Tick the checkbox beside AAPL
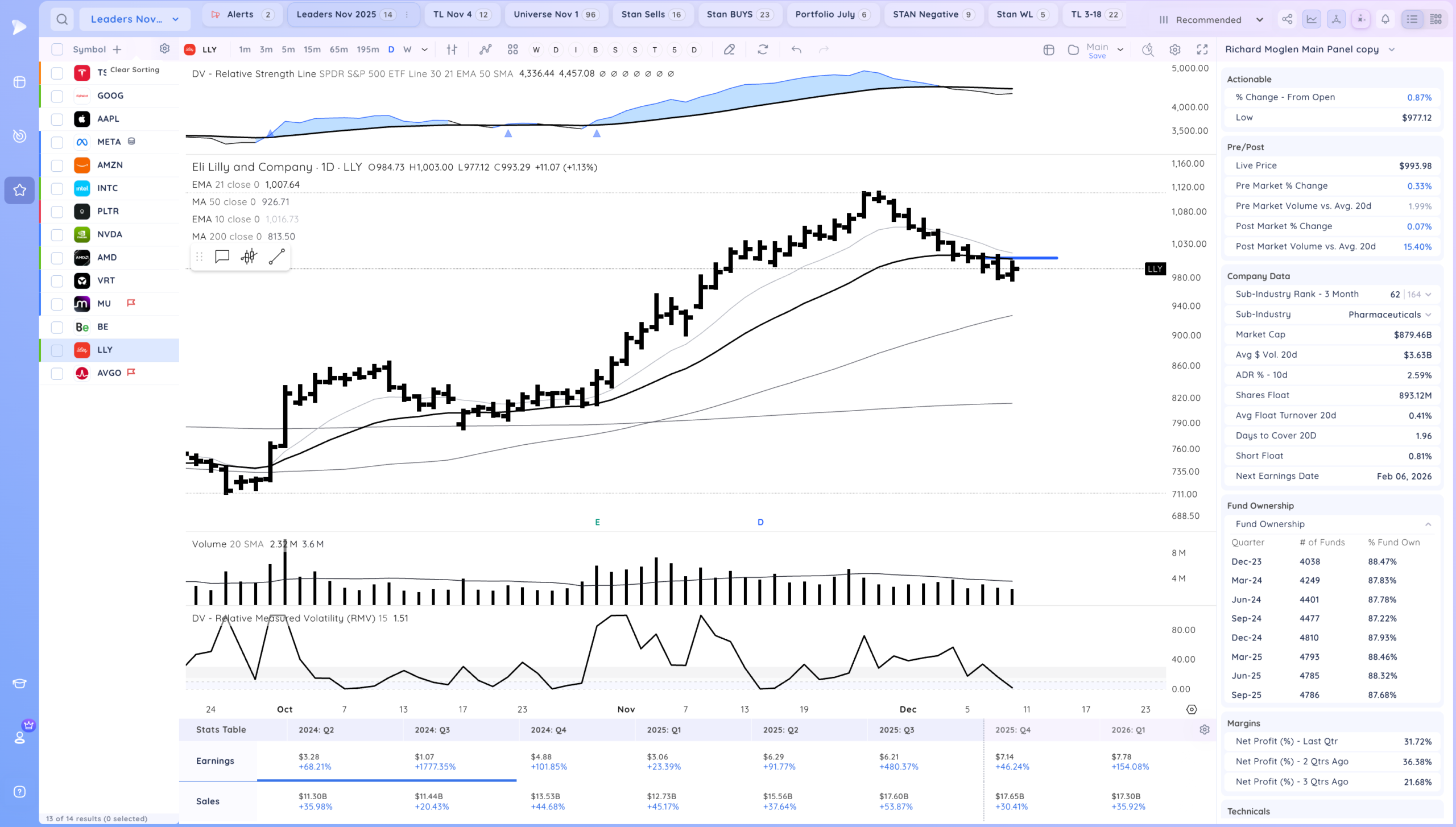Image resolution: width=1456 pixels, height=827 pixels. [57, 119]
